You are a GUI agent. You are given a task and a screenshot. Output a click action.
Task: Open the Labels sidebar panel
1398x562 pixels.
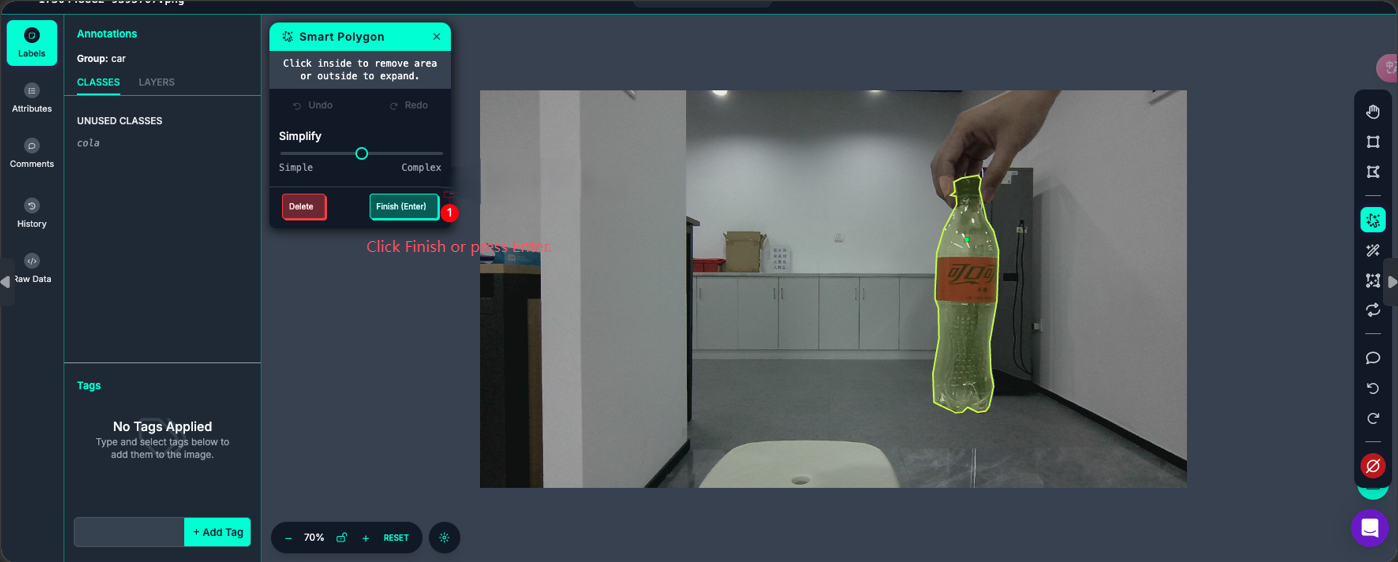click(32, 43)
